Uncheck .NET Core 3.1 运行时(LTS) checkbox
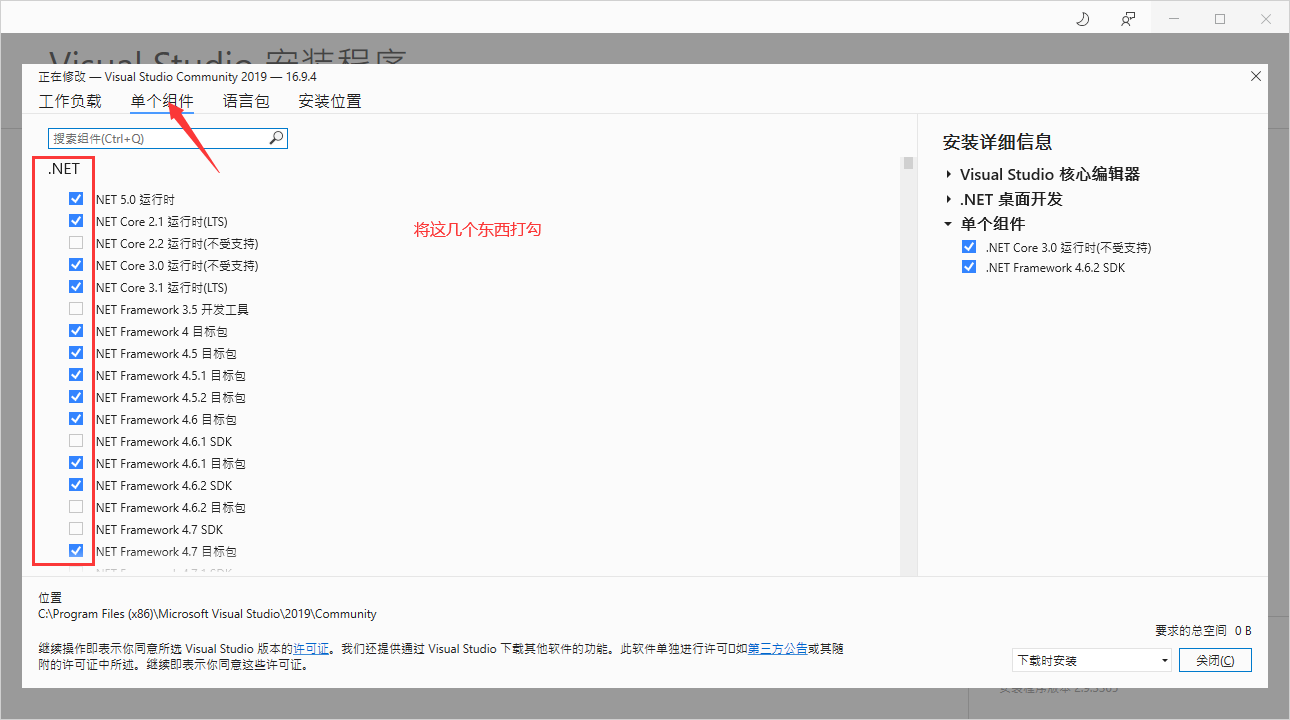This screenshot has height=720, width=1290. (76, 287)
